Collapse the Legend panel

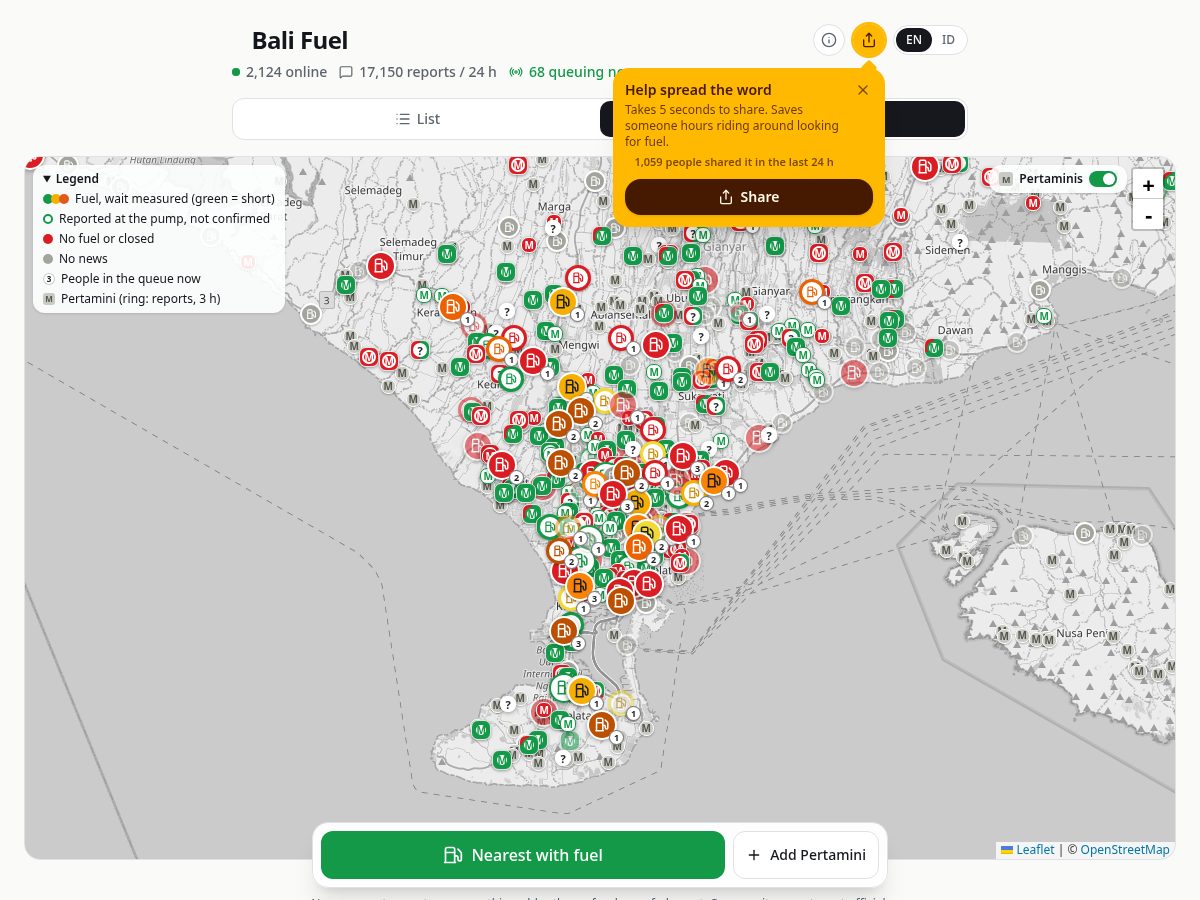click(71, 178)
